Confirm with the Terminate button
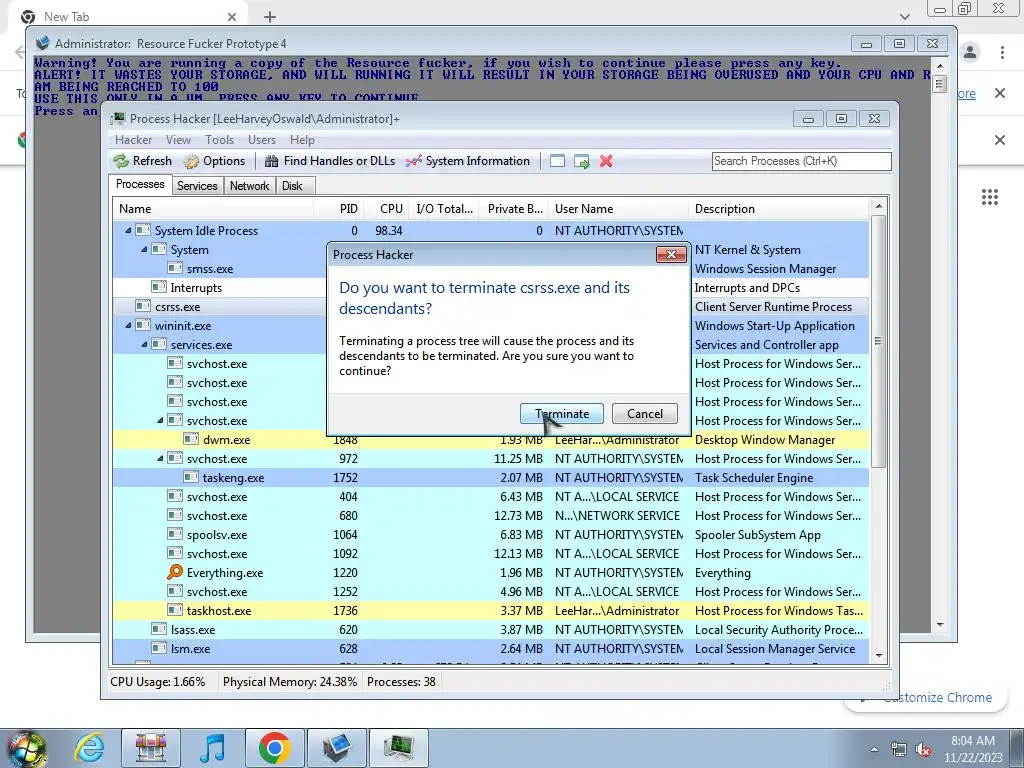1024x768 pixels. [x=562, y=413]
